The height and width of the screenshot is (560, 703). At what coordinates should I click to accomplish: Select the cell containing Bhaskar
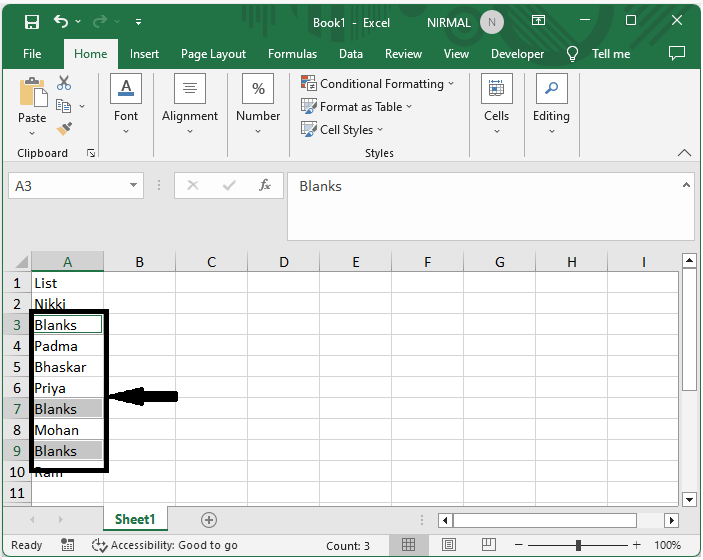pyautogui.click(x=67, y=367)
